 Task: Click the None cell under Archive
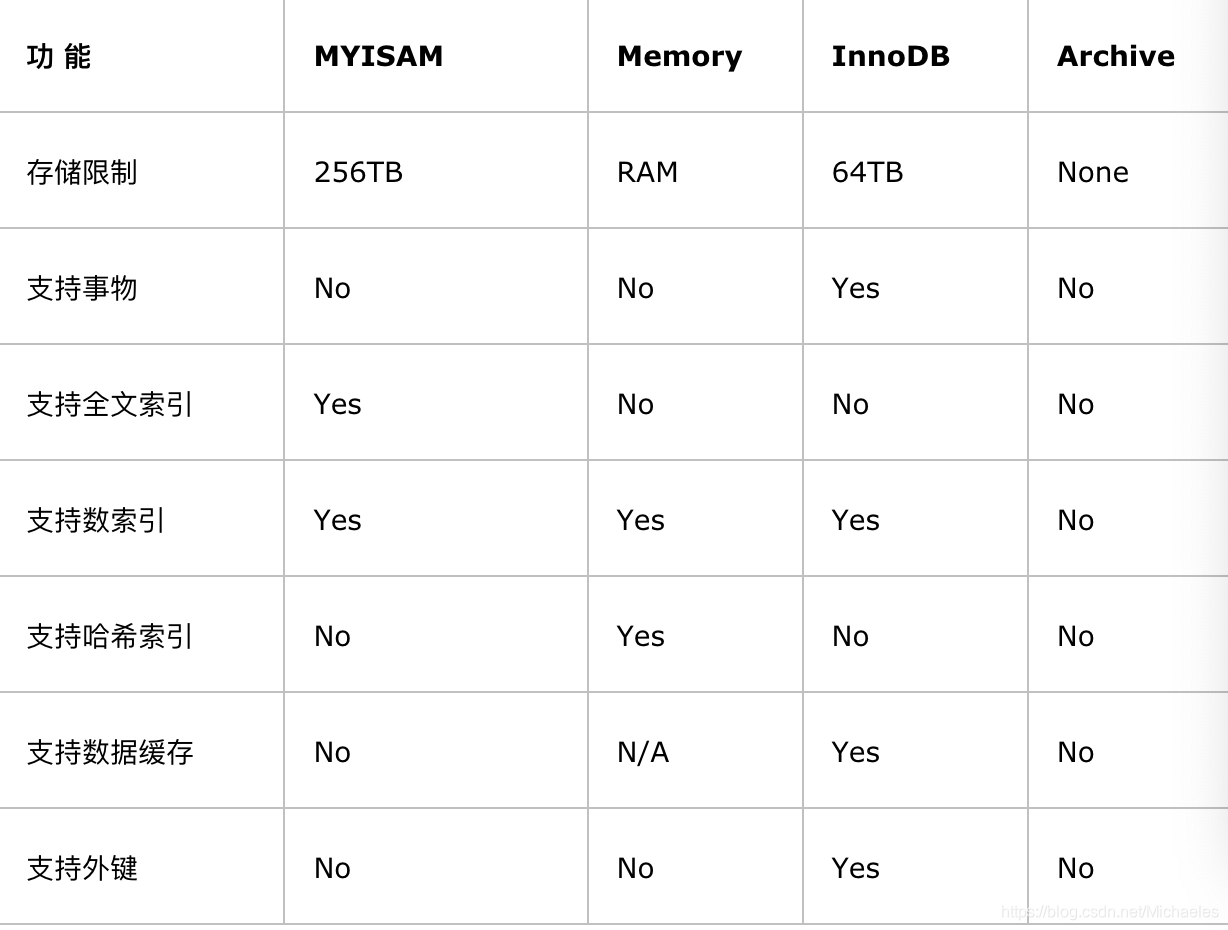point(1093,172)
